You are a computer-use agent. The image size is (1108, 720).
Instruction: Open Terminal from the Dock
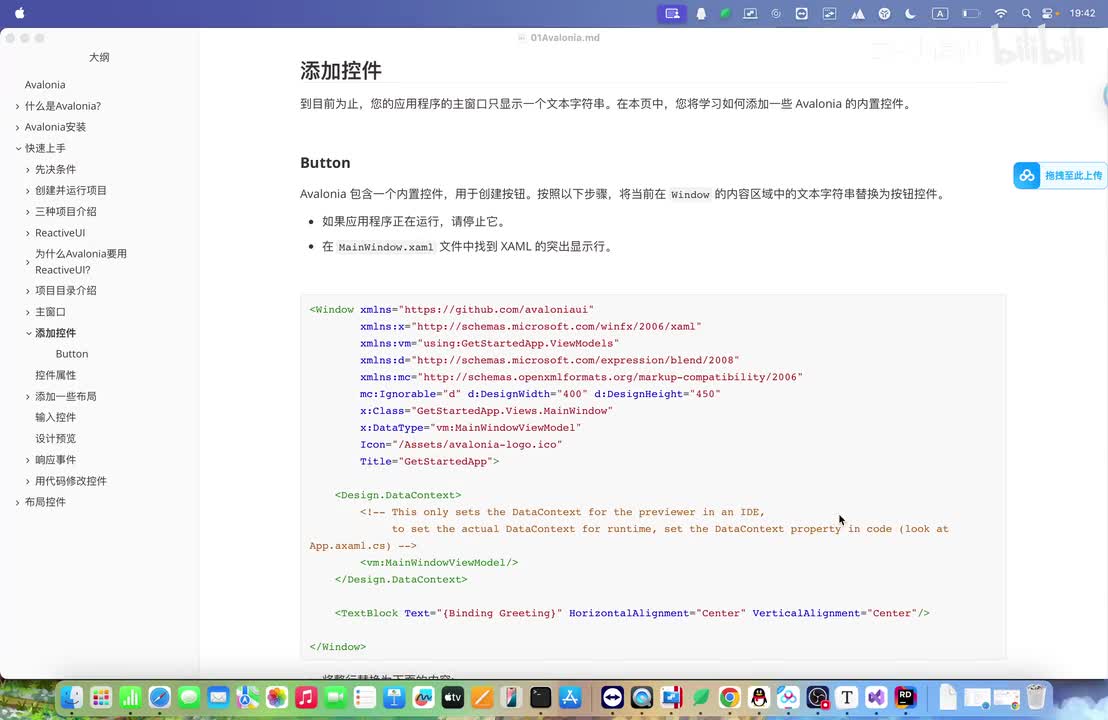click(x=541, y=698)
